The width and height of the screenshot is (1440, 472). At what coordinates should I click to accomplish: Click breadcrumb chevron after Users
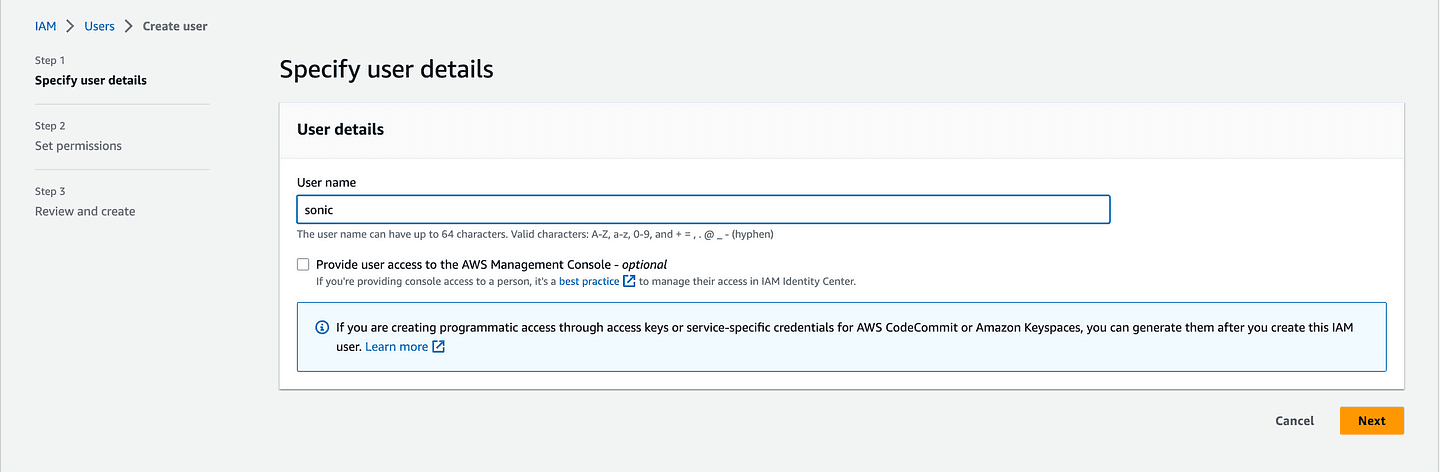pos(129,26)
